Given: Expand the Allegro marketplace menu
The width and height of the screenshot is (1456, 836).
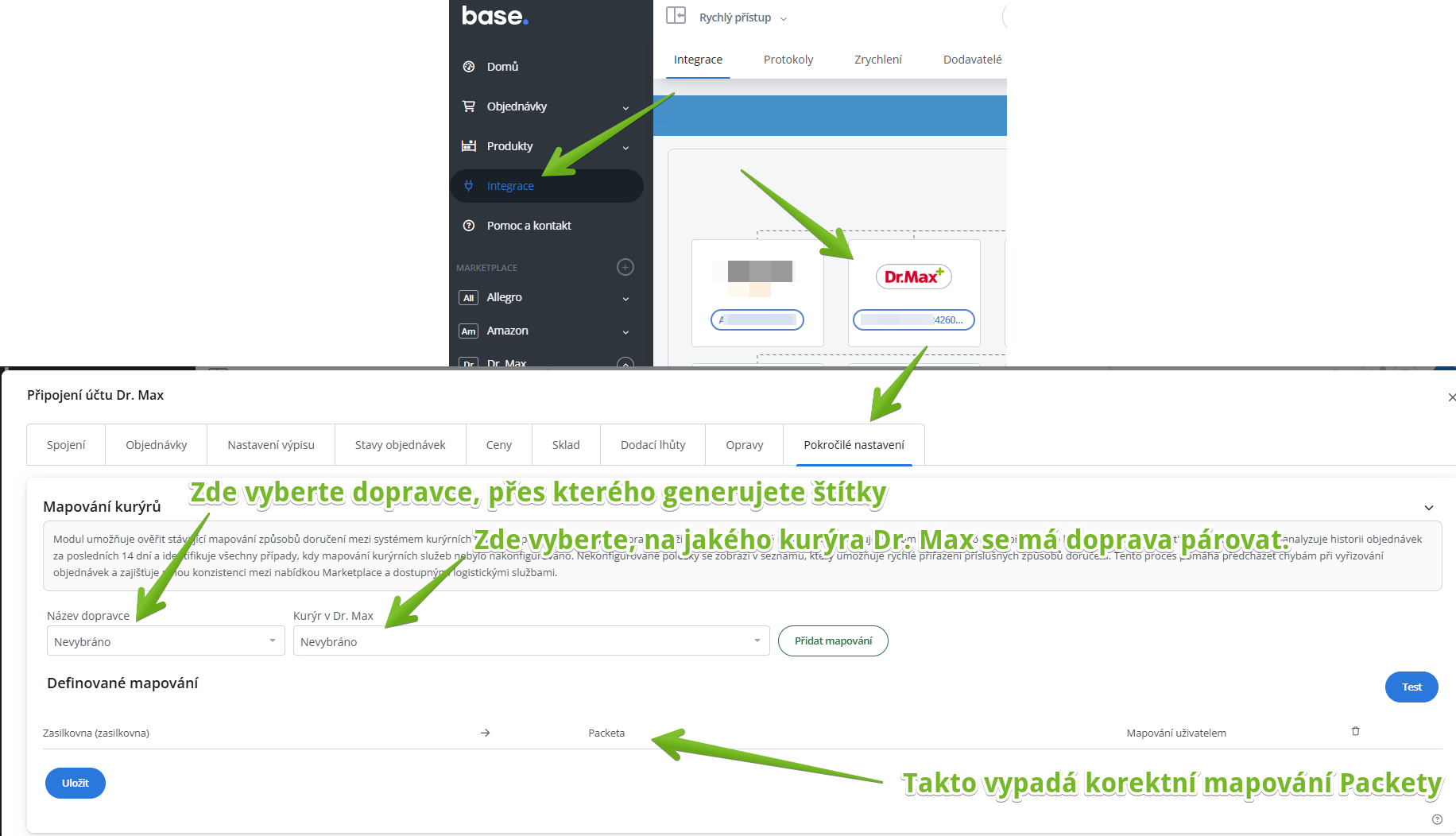Looking at the screenshot, I should pos(625,299).
